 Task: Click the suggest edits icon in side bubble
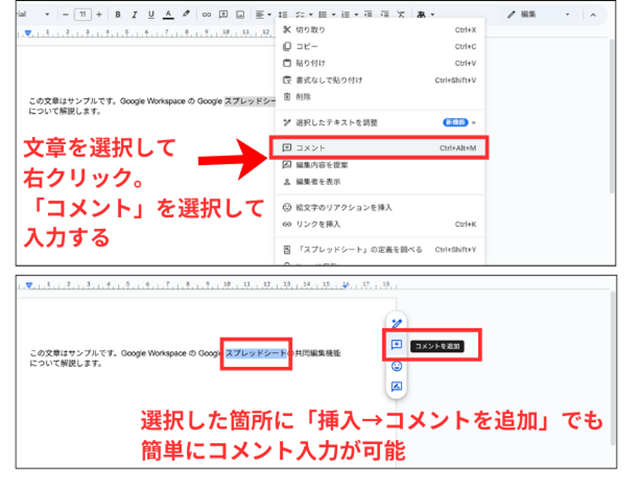pyautogui.click(x=397, y=386)
